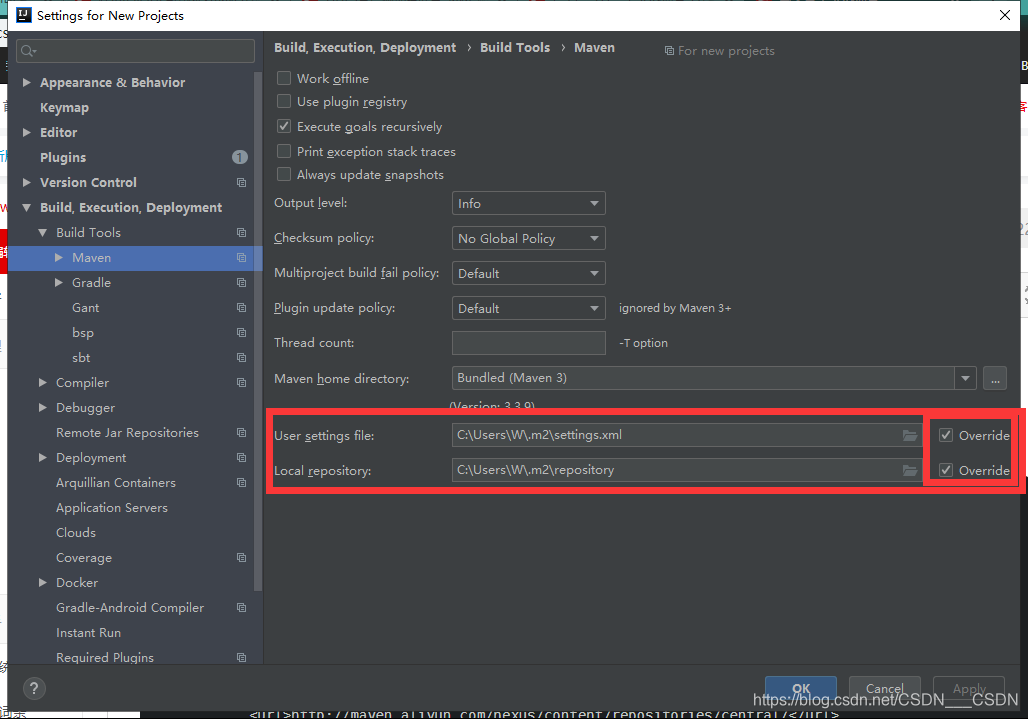The width and height of the screenshot is (1028, 719).
Task: Expand the Editor tree node
Action: [x=27, y=132]
